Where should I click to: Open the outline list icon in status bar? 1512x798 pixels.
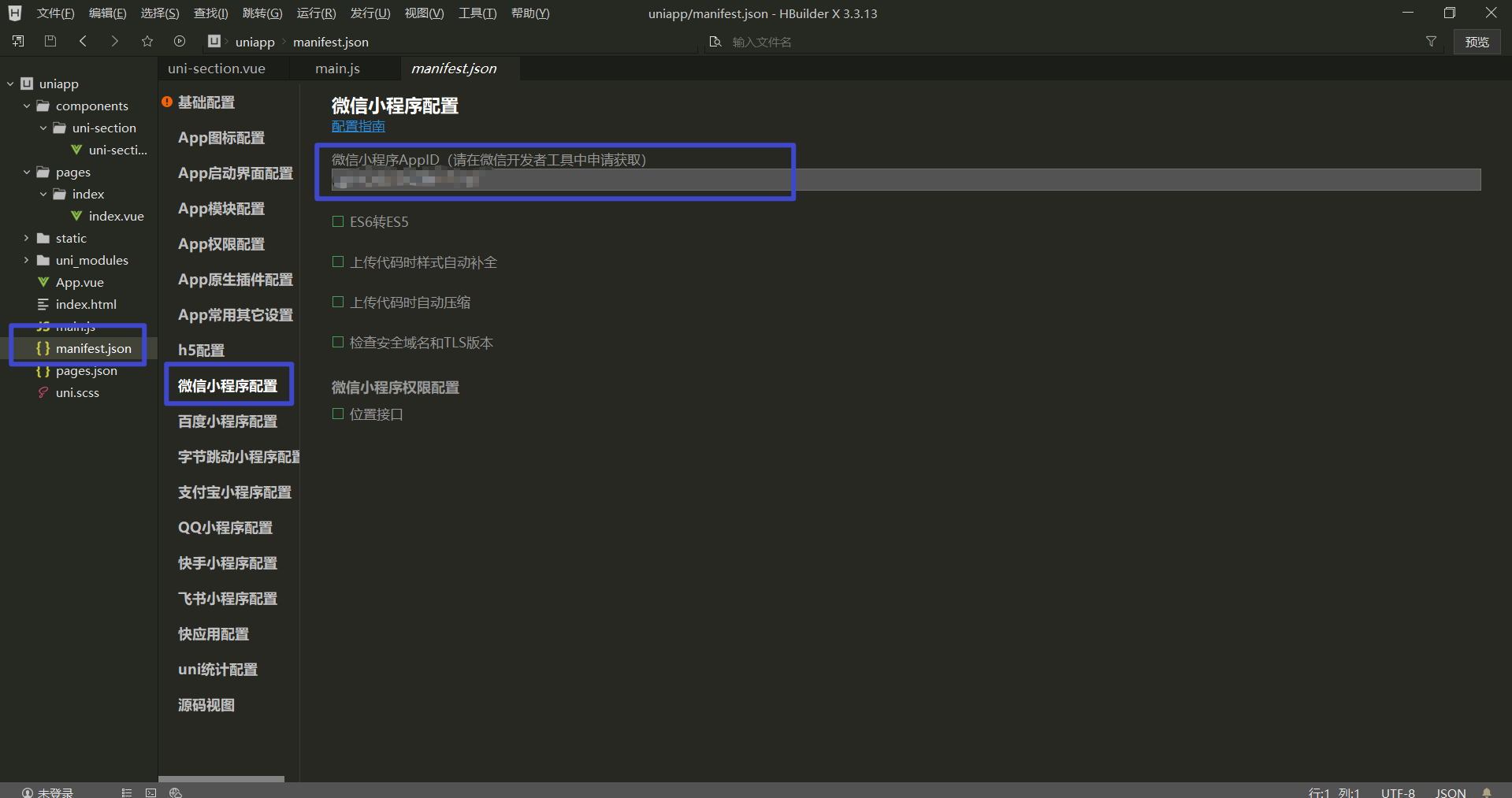coord(126,792)
